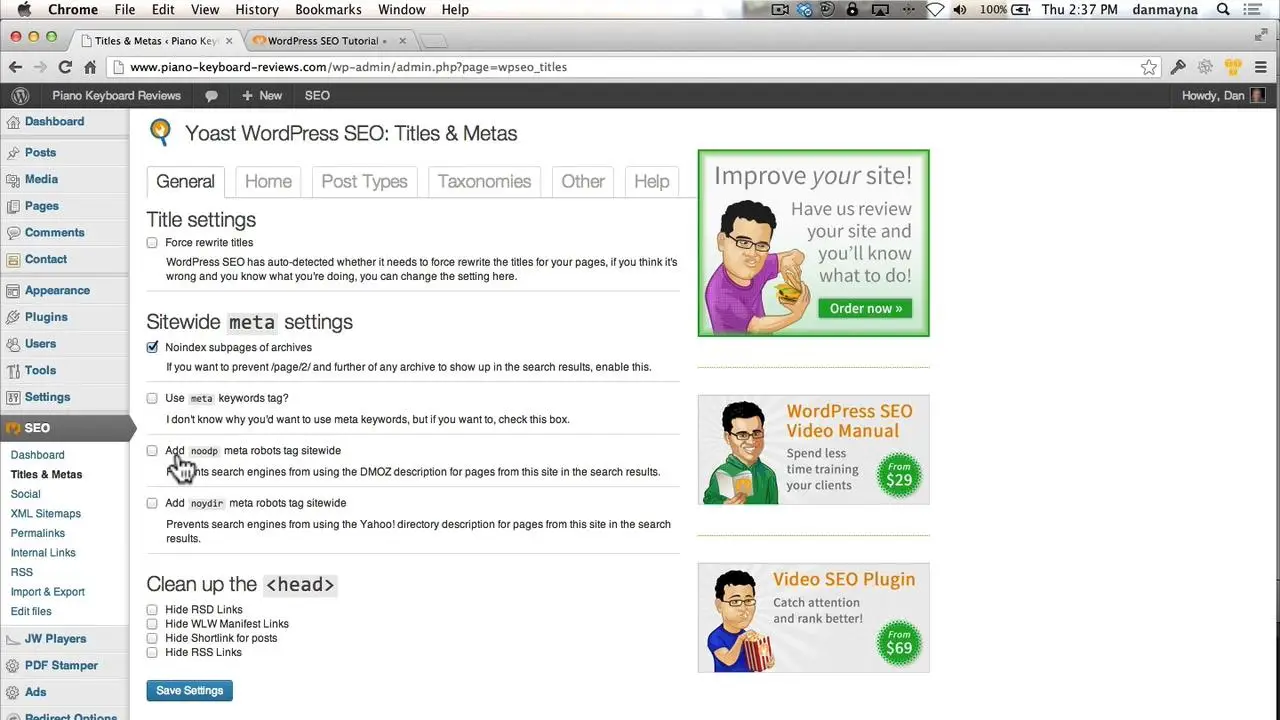Click the WordPress logo in admin bar
Screen dimensions: 1280x720
coord(19,96)
